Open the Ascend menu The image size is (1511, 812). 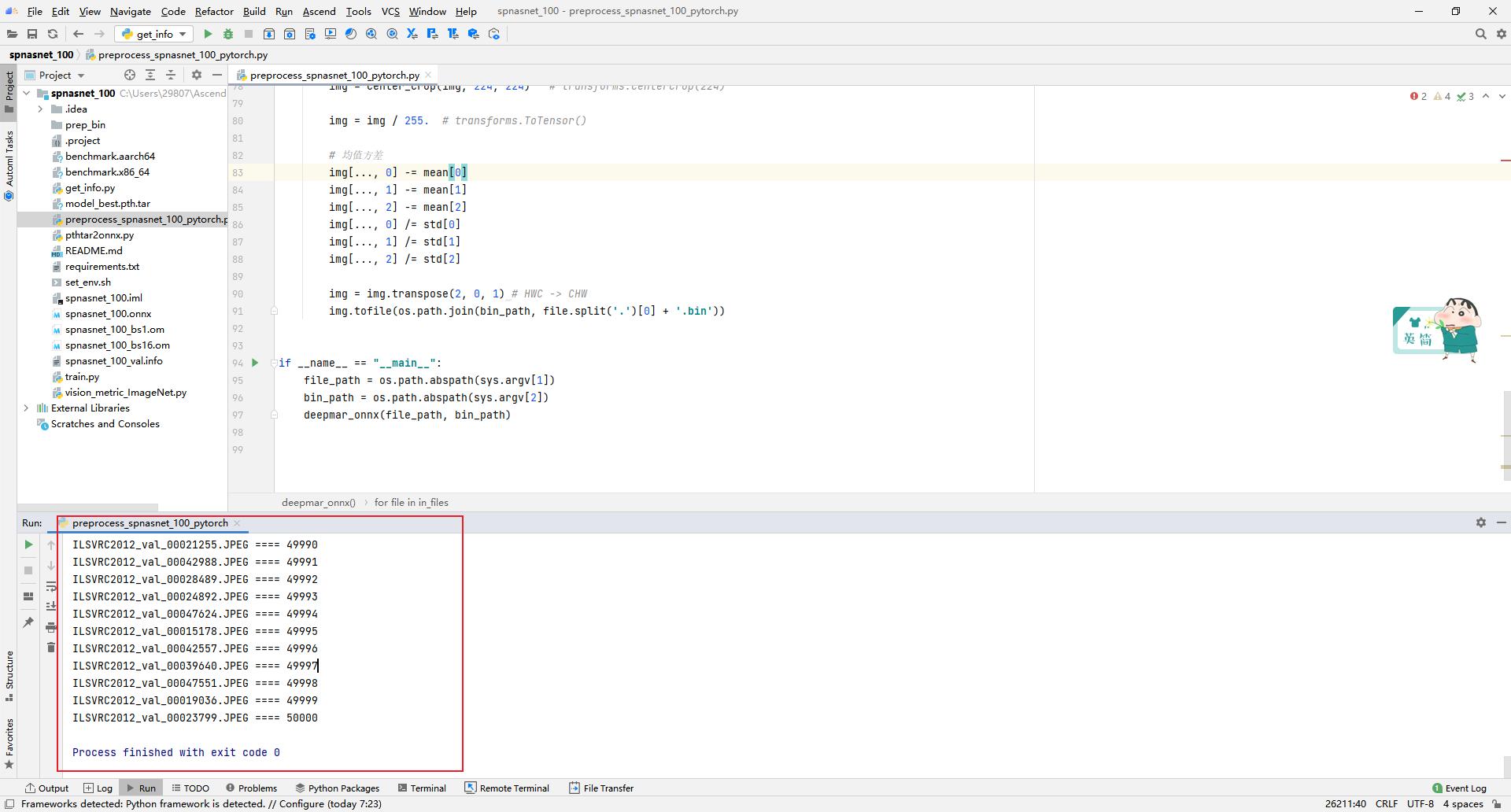319,11
